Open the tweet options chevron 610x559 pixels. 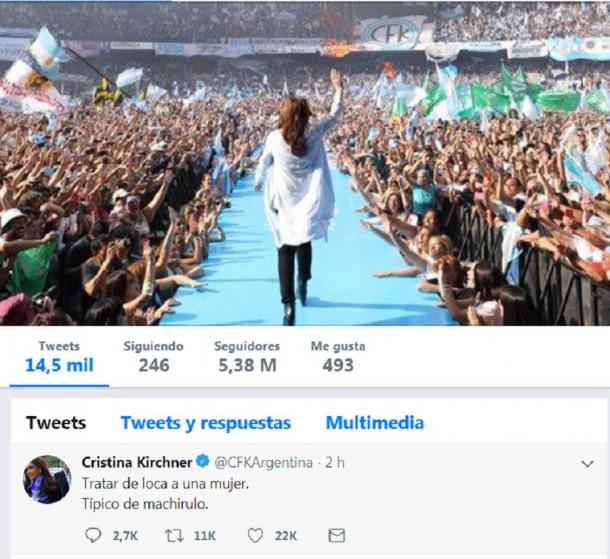[587, 464]
